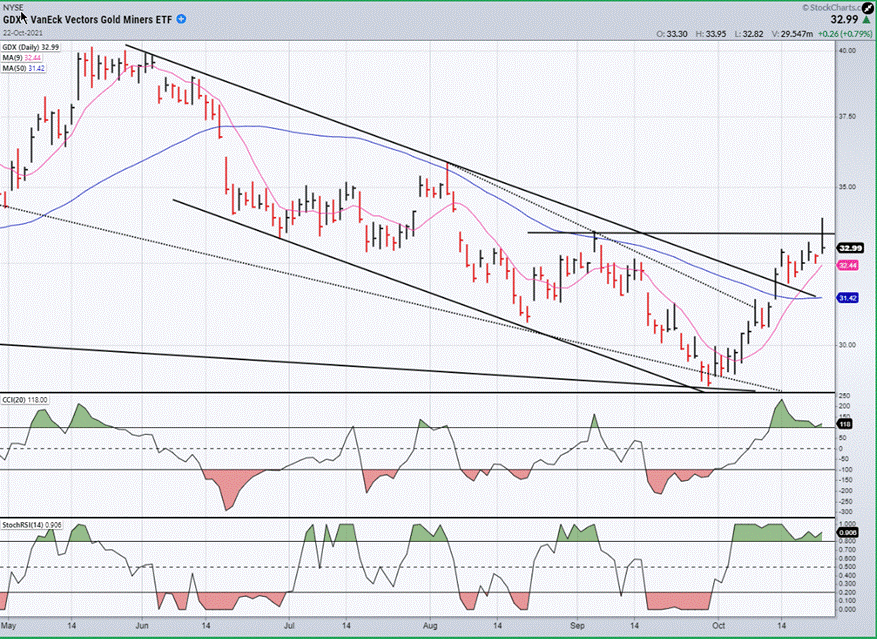Click the 0.906 StochRSI value tag on axis
Screen dimensions: 877x639
[x=847, y=533]
